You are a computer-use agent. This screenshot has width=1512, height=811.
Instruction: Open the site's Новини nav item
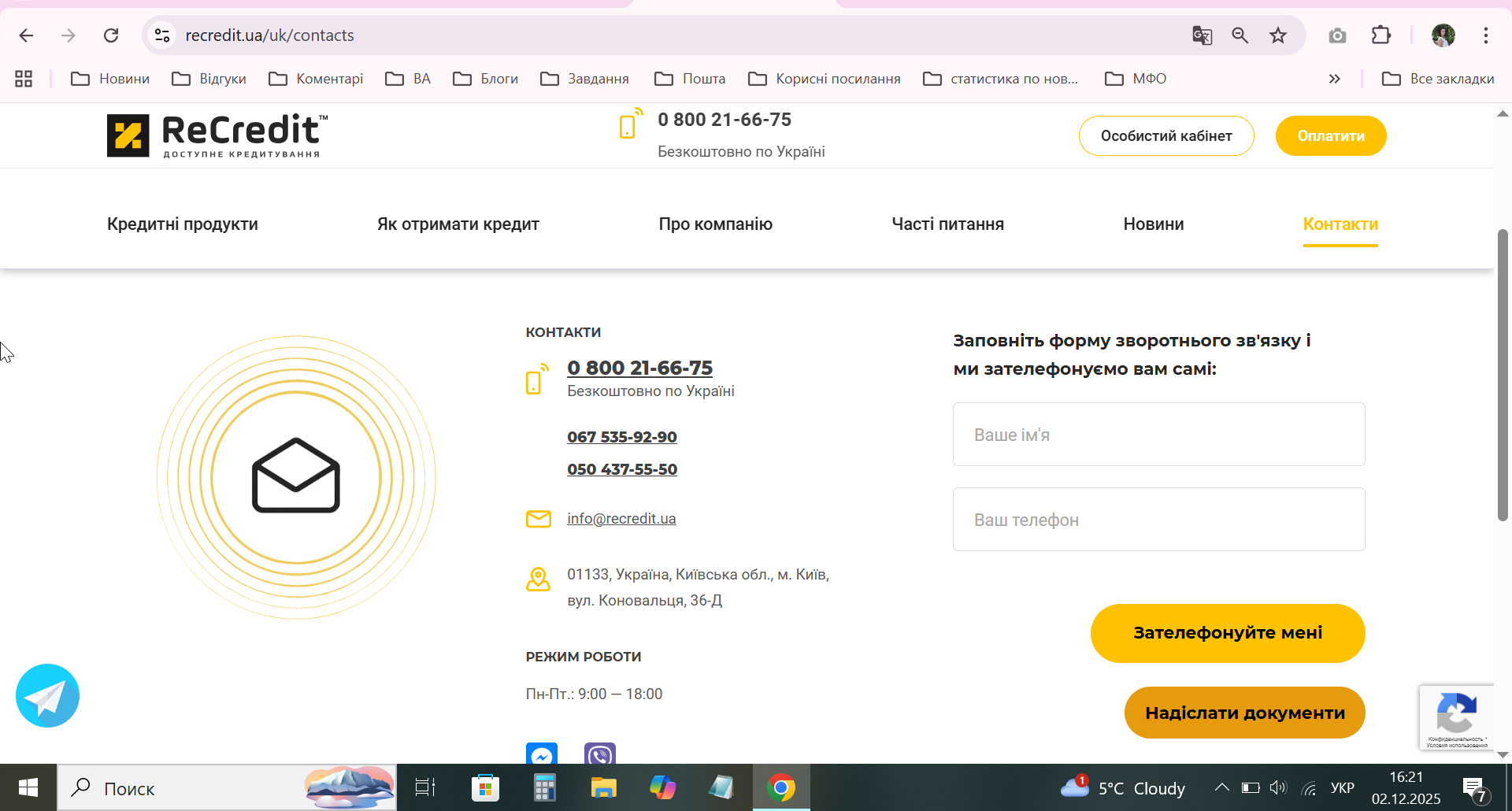tap(1154, 224)
